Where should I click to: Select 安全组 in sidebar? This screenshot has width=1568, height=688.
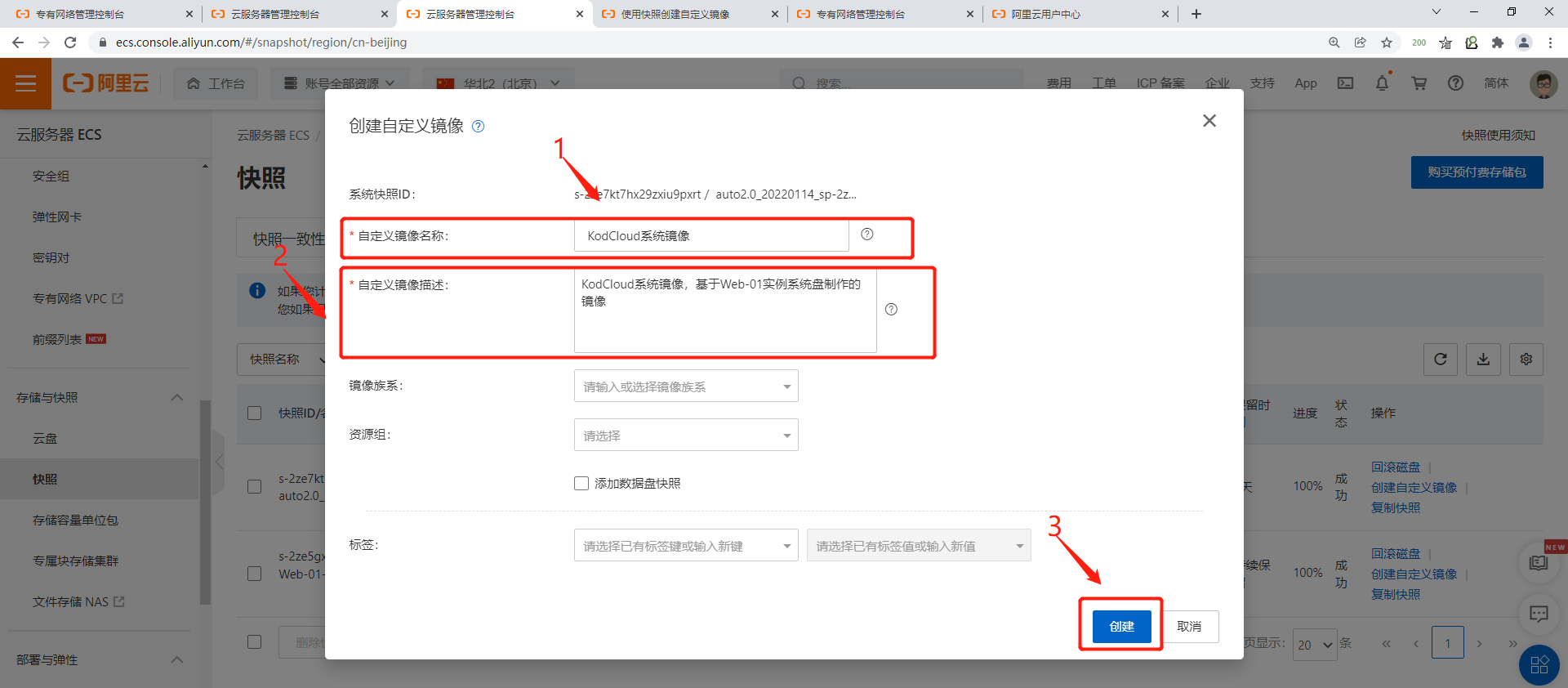51,176
